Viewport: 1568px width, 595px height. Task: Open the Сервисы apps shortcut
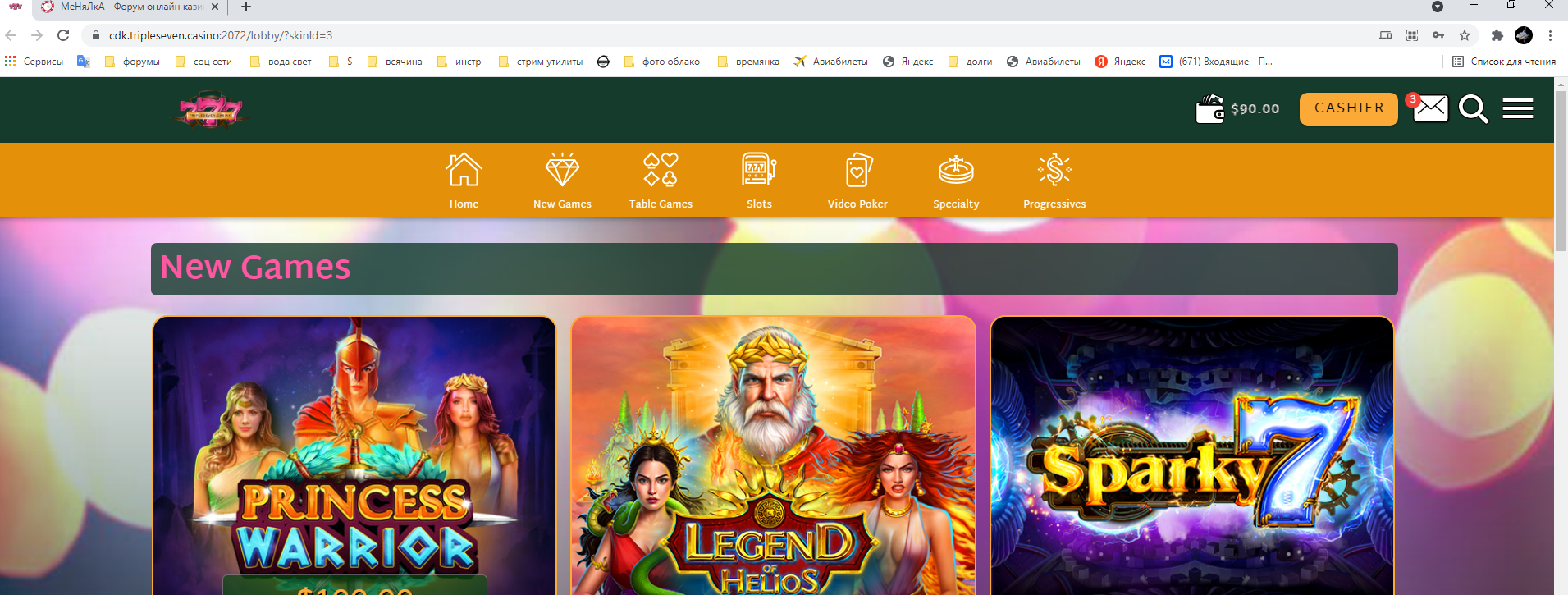point(34,62)
